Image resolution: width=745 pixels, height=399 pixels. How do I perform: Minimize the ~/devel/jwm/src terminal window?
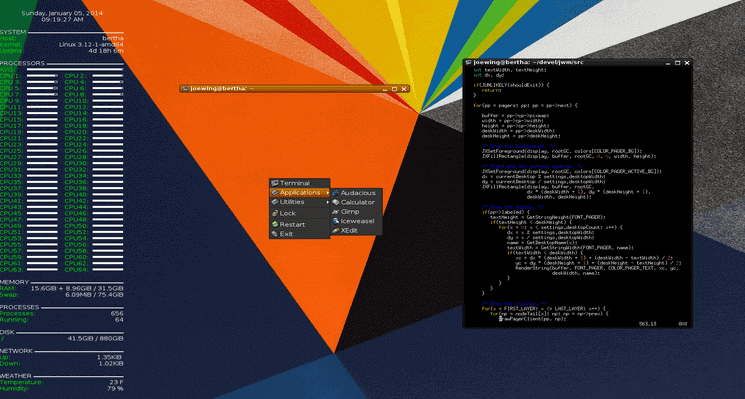point(668,63)
